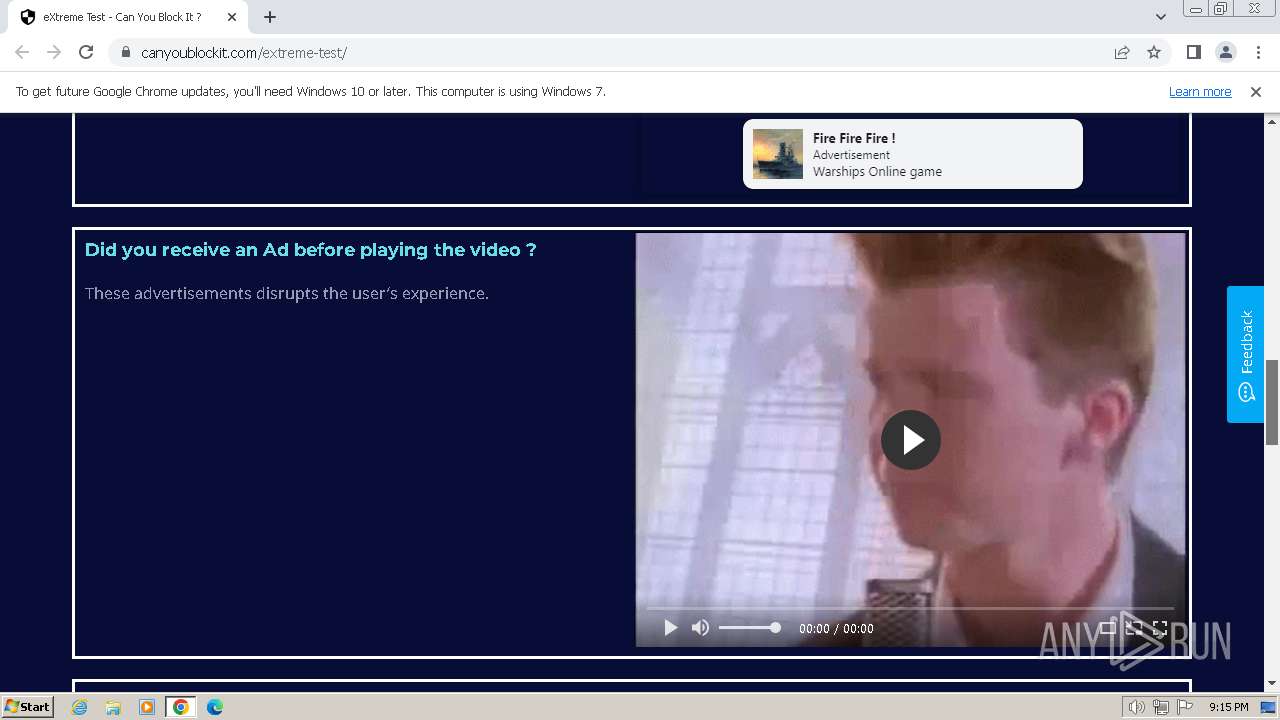Bookmark this tab with star
This screenshot has height=720, width=1280.
1154,52
